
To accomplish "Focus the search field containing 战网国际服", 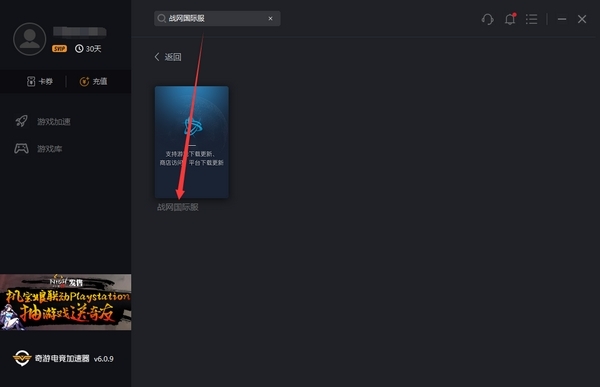I will tap(217, 18).
